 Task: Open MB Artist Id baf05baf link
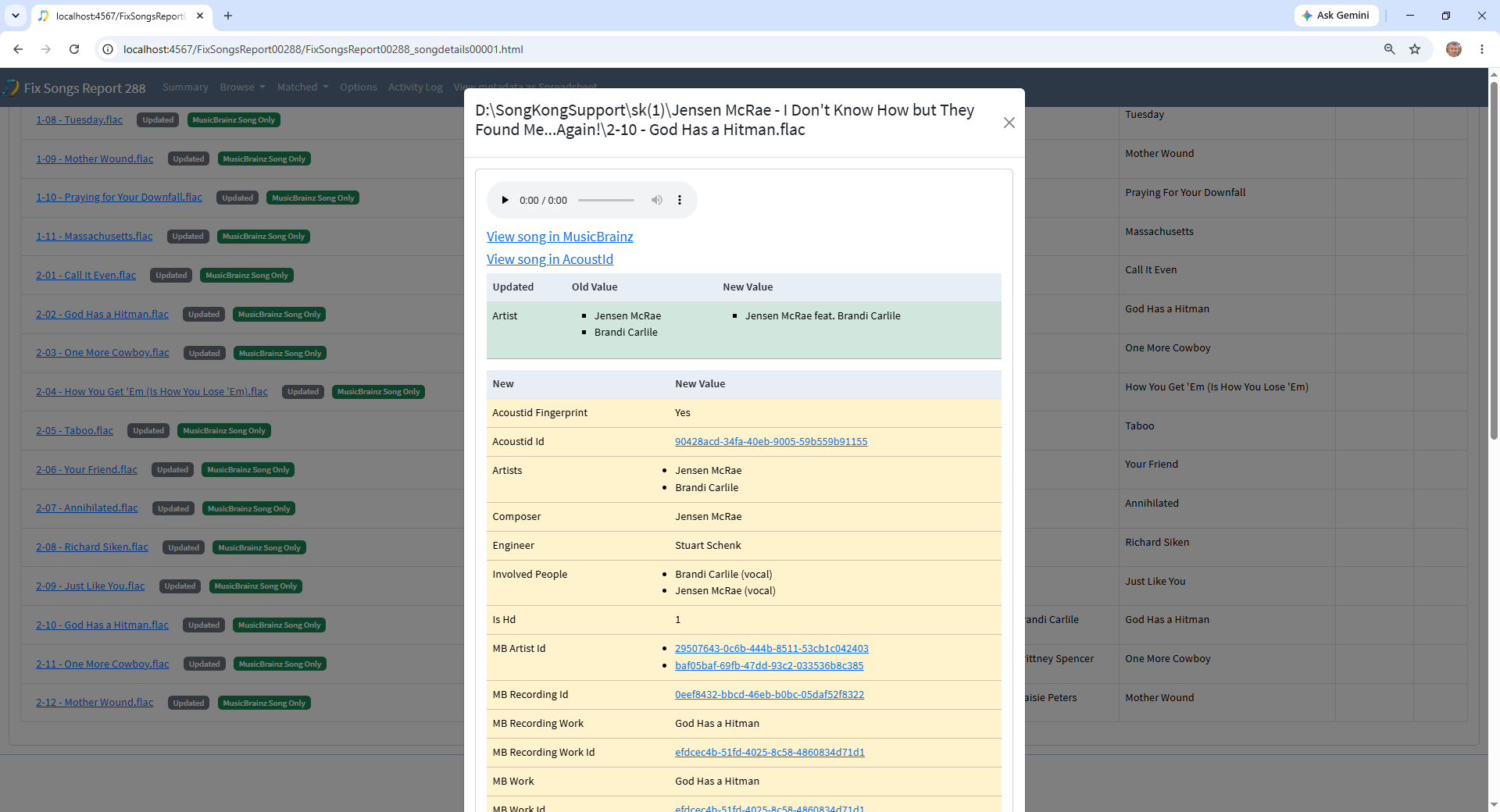point(770,666)
